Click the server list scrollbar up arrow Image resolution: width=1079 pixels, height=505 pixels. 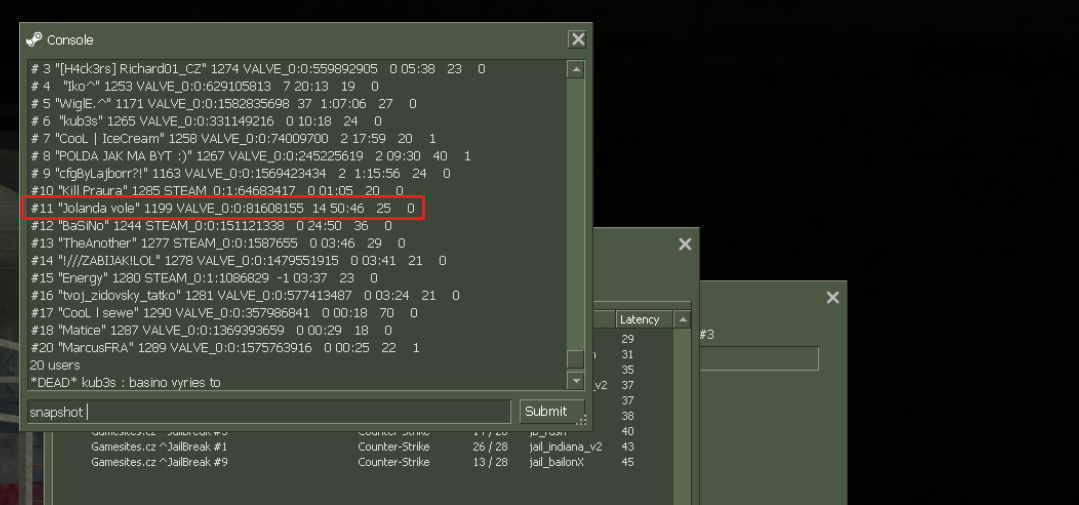(x=682, y=319)
